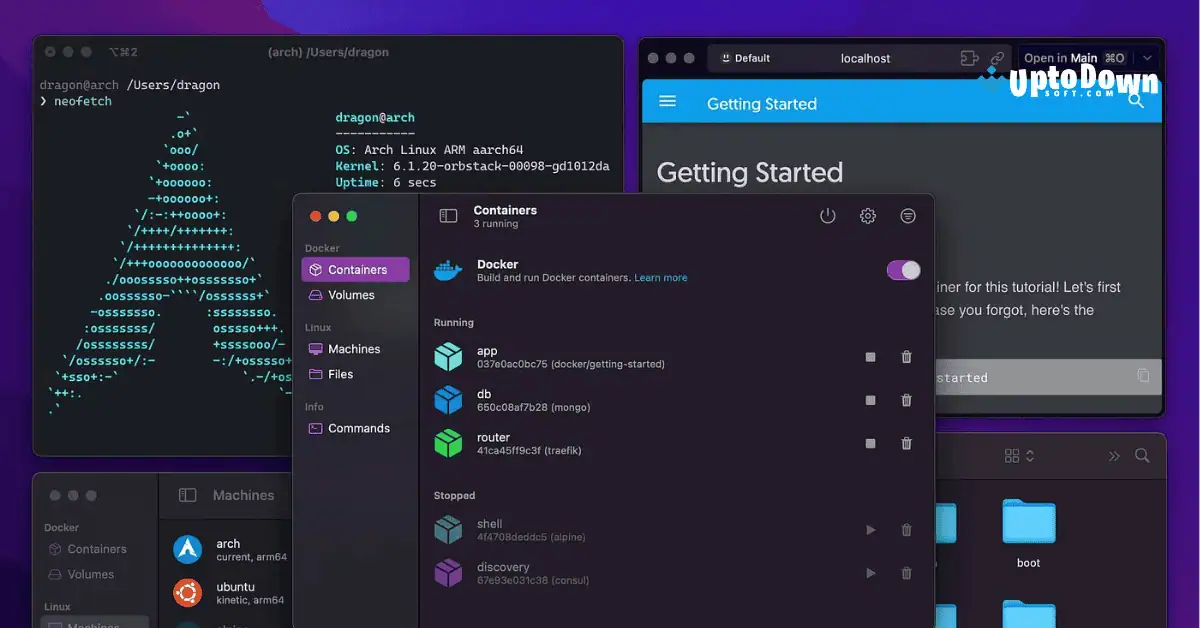Screen dimensions: 1200x628
Task: Open the Containers section in OrbStack sidebar
Action: click(x=355, y=269)
